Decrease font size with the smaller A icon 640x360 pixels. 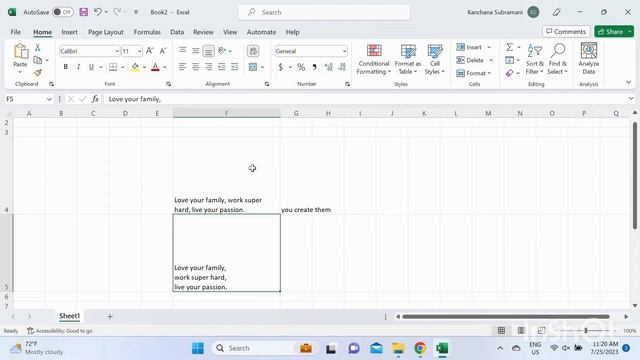click(x=163, y=51)
